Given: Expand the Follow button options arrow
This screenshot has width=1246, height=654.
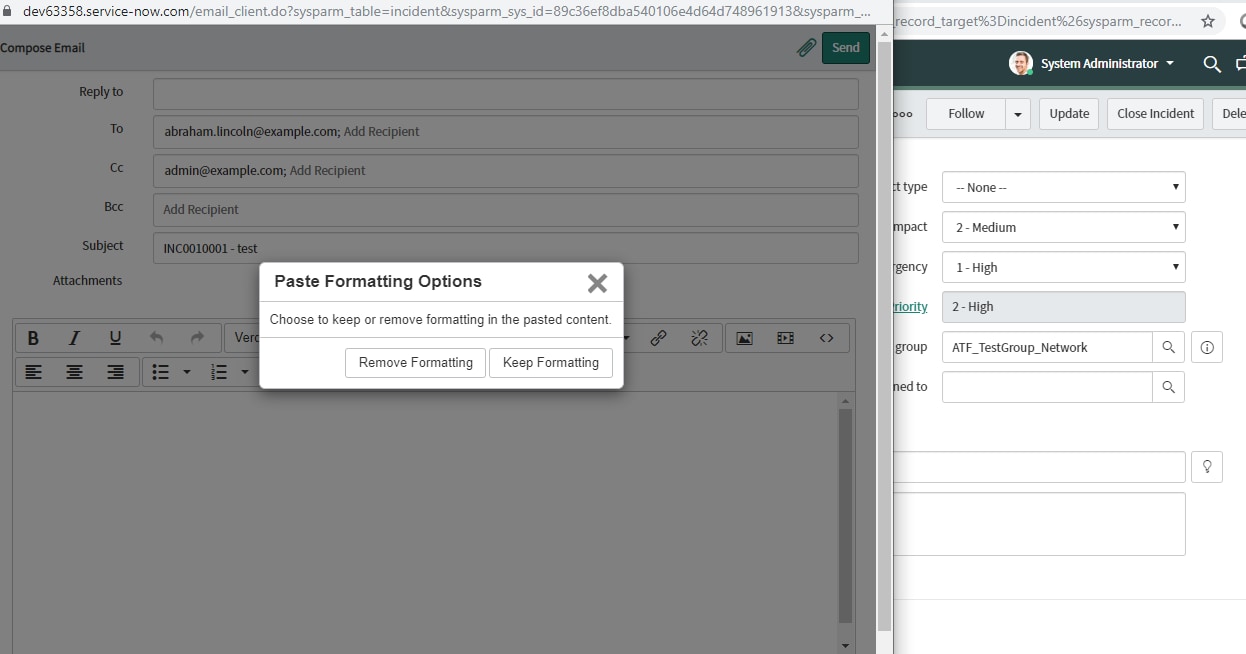Looking at the screenshot, I should 1017,113.
